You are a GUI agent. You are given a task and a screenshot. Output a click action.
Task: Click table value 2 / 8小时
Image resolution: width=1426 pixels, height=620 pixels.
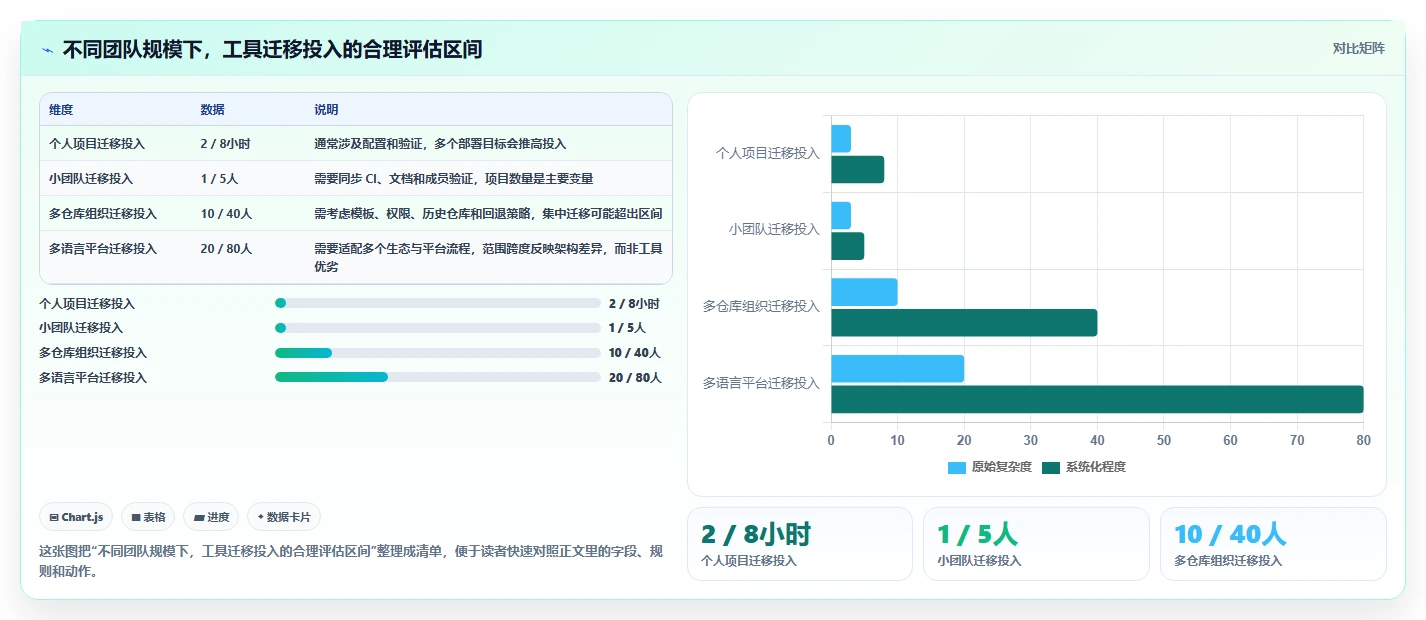point(225,144)
